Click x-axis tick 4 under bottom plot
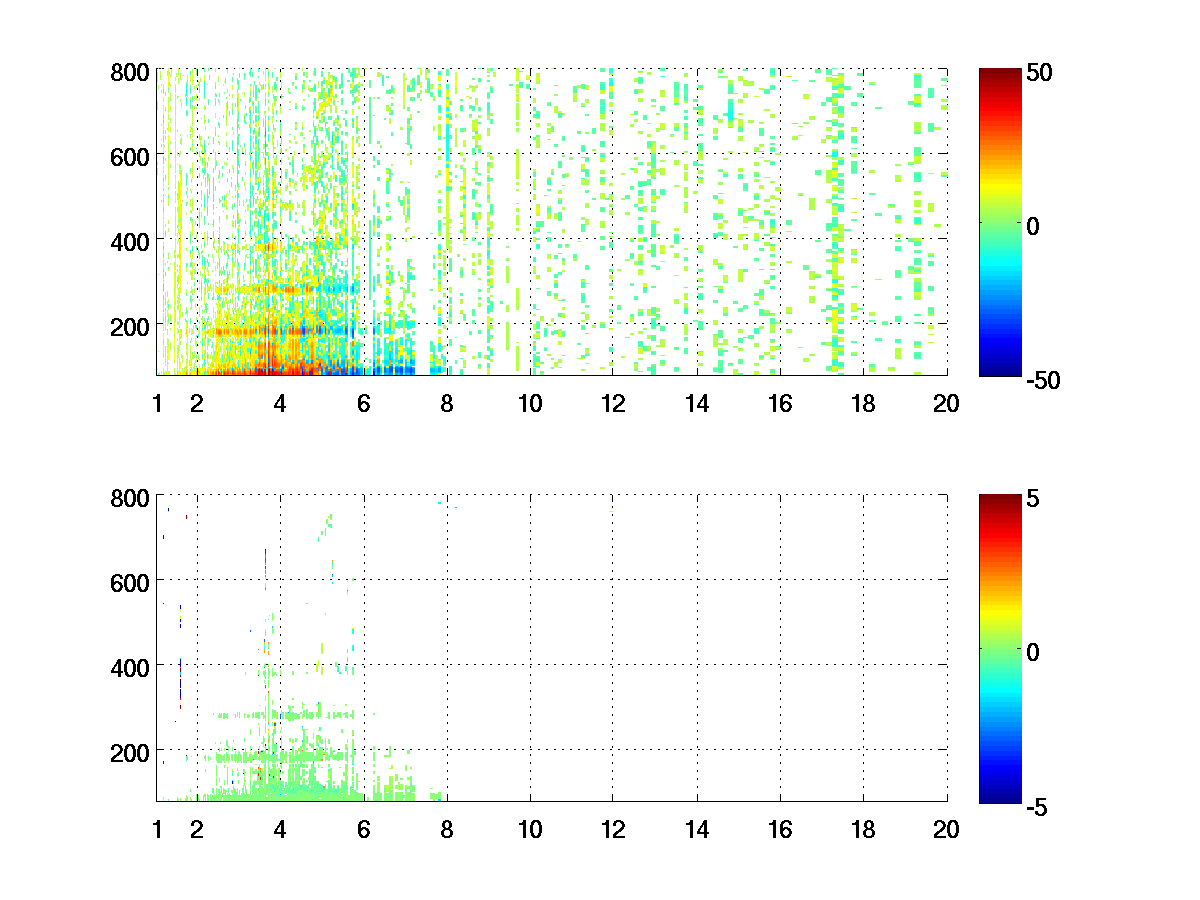The image size is (1200, 900). [280, 829]
